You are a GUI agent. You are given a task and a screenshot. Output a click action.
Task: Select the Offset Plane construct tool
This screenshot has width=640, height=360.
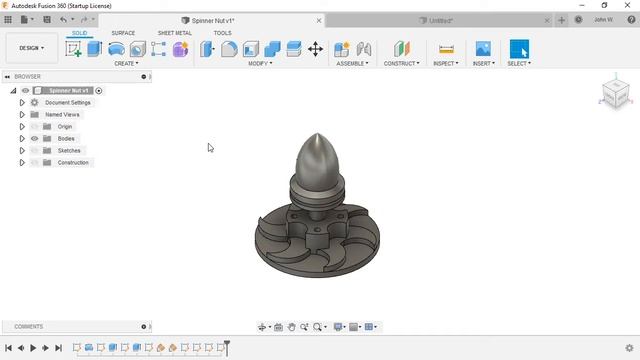click(402, 49)
